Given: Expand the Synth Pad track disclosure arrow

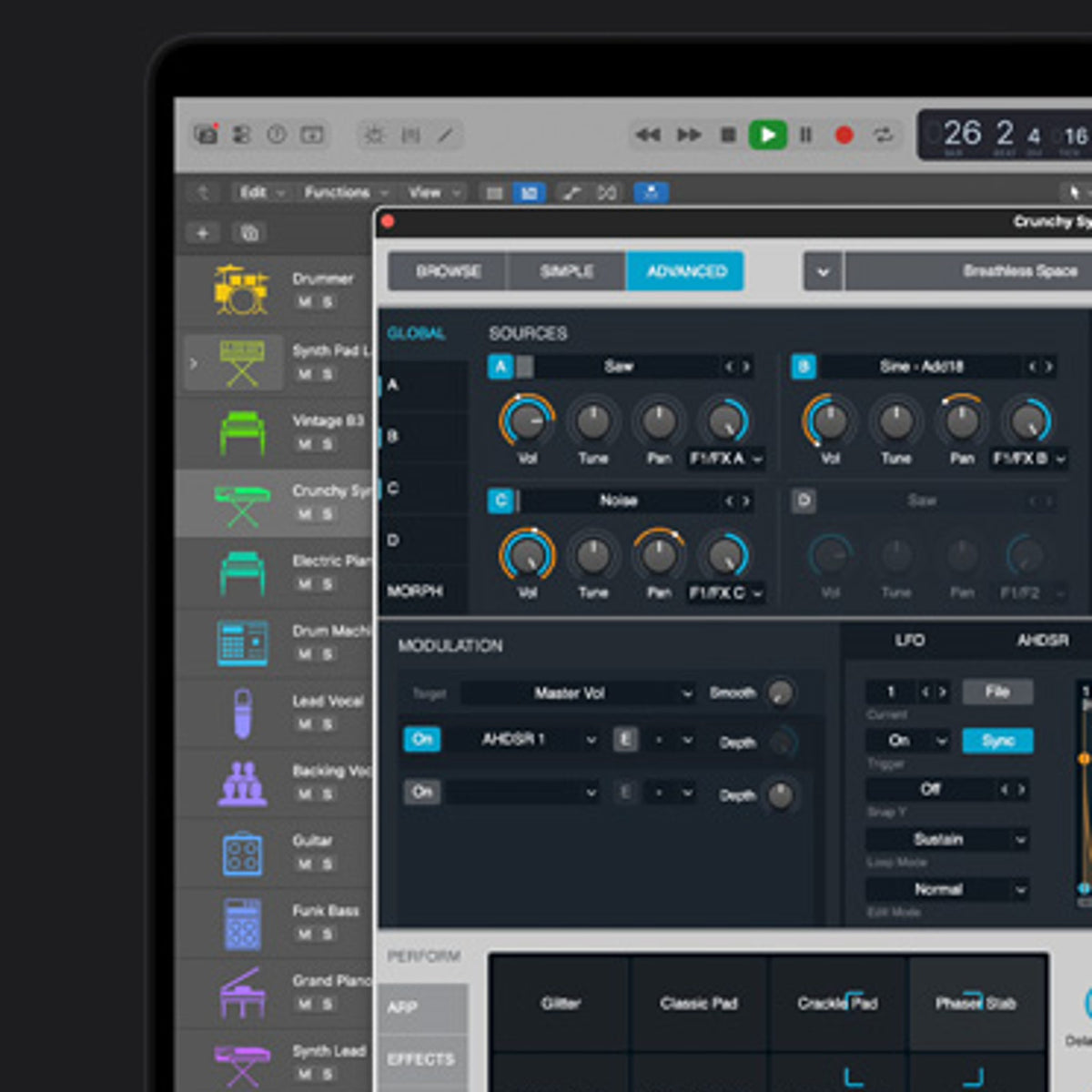Looking at the screenshot, I should tap(193, 363).
